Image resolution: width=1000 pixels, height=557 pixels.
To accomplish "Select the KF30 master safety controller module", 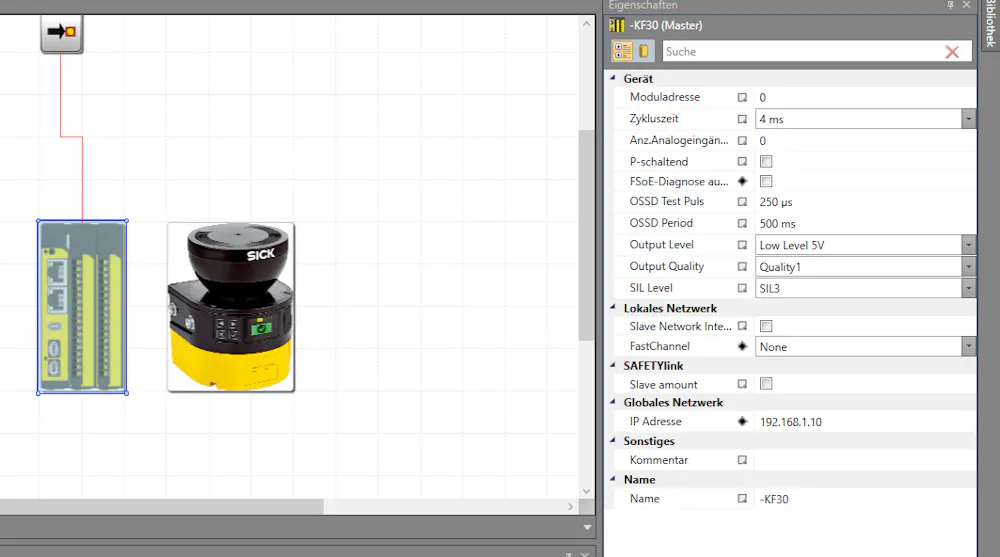I will tap(82, 307).
